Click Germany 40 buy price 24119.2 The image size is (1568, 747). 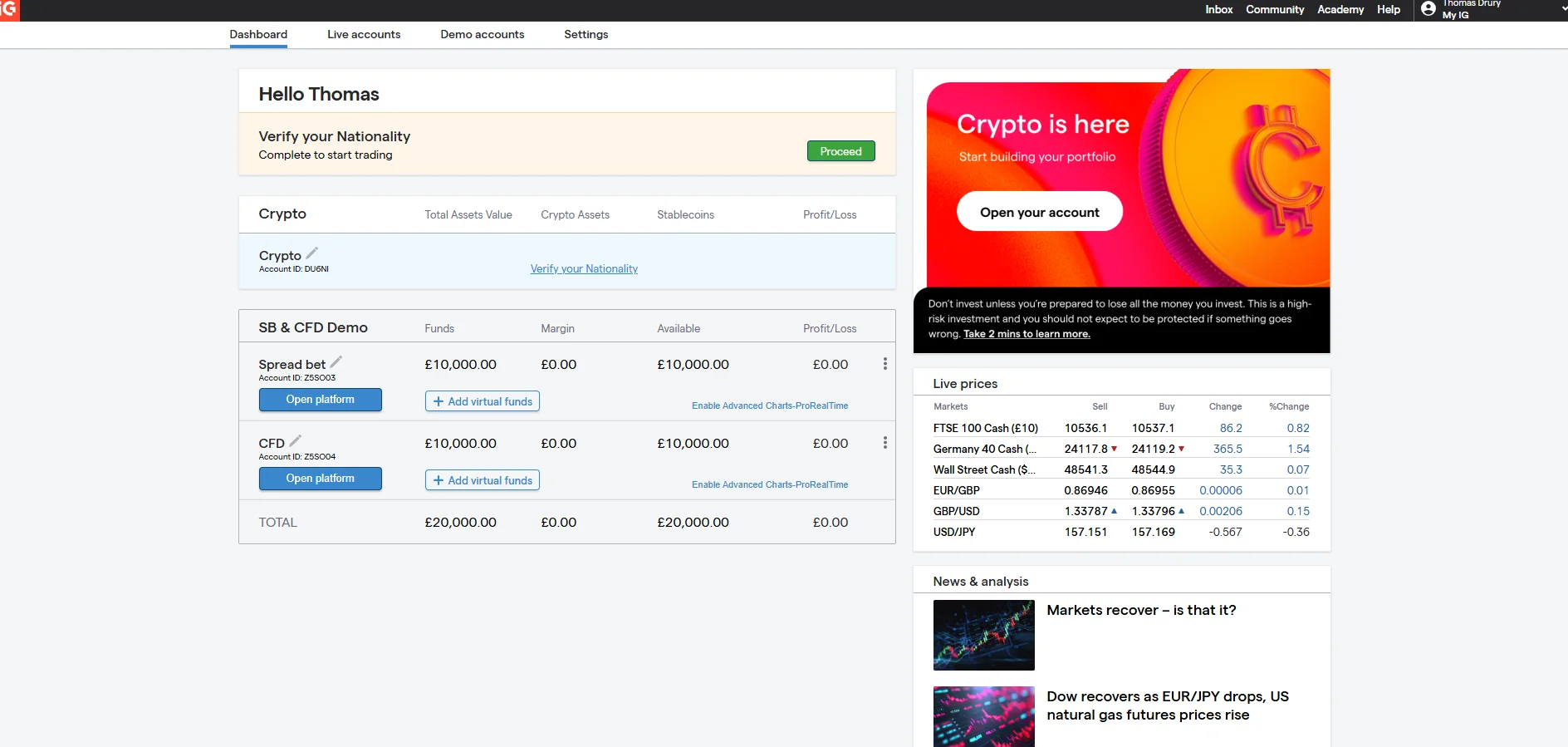(x=1154, y=449)
